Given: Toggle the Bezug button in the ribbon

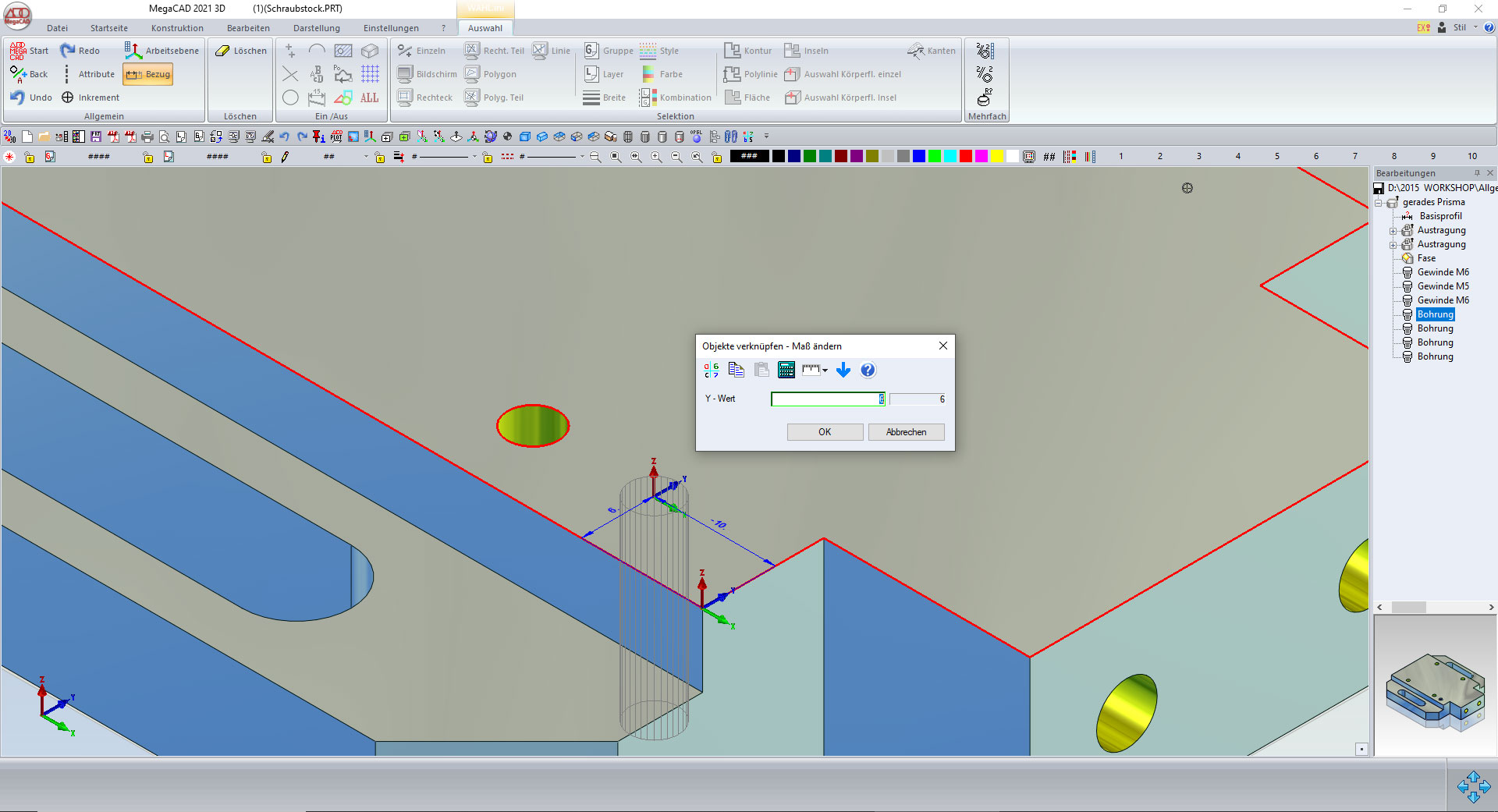Looking at the screenshot, I should [x=147, y=74].
